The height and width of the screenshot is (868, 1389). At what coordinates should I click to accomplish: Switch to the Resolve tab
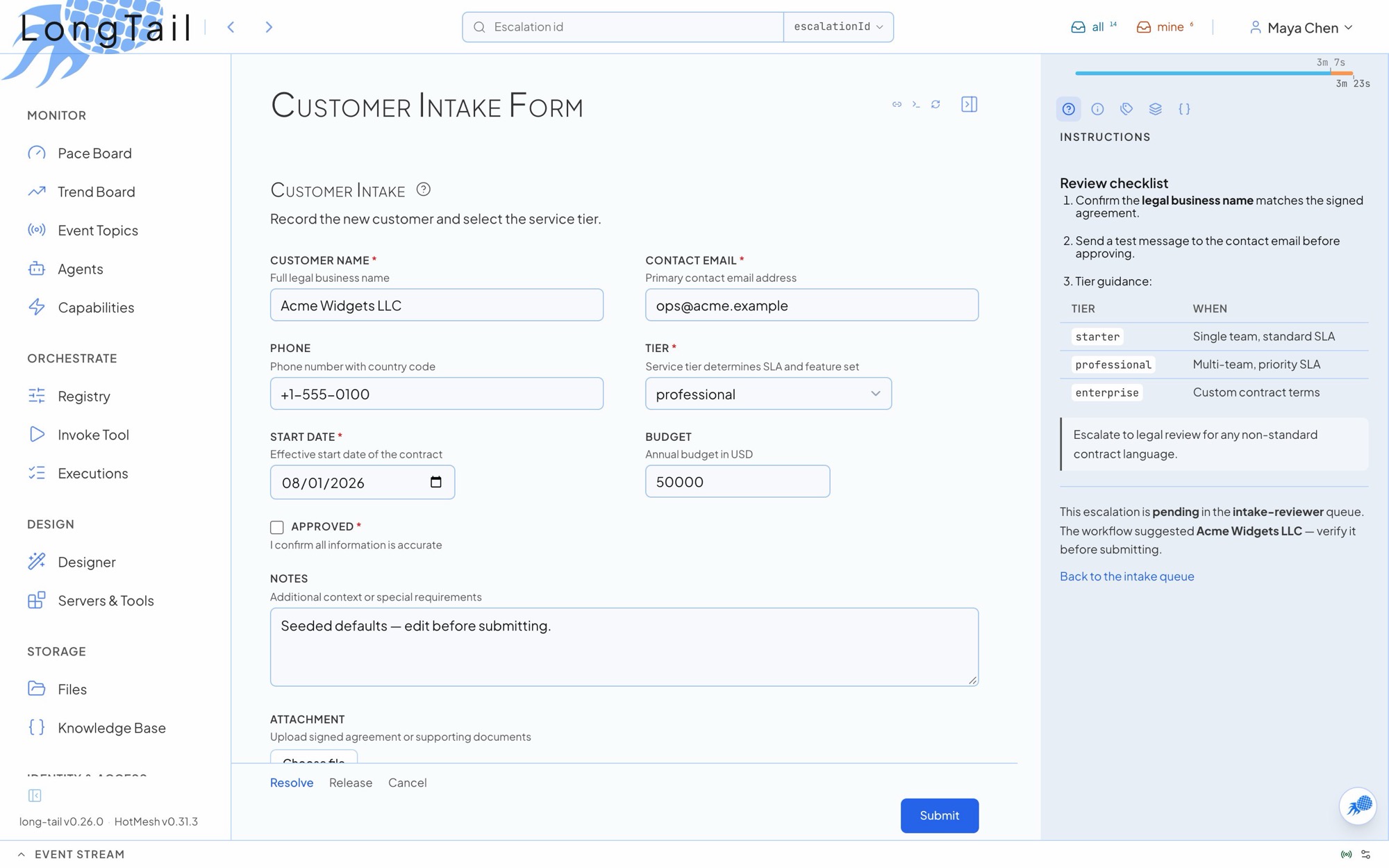[x=292, y=783]
